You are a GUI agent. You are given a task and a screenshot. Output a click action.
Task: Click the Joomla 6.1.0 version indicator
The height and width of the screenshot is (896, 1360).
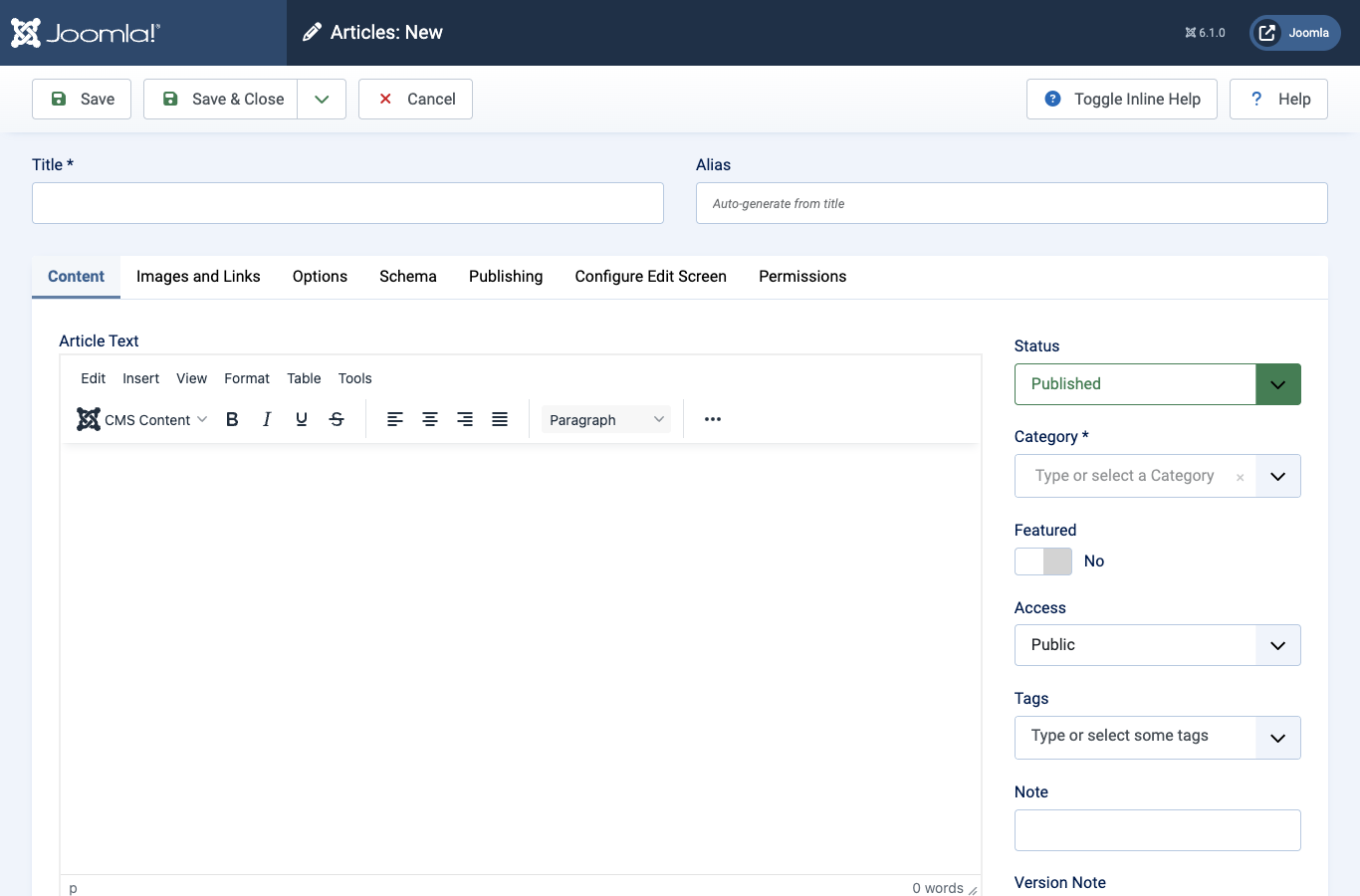(x=1205, y=33)
